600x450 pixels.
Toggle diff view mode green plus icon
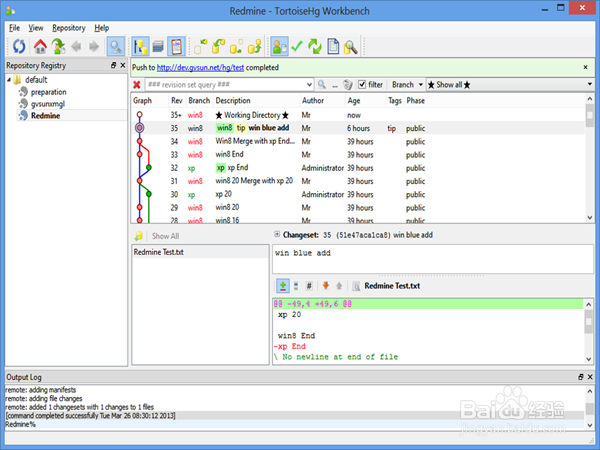point(283,286)
